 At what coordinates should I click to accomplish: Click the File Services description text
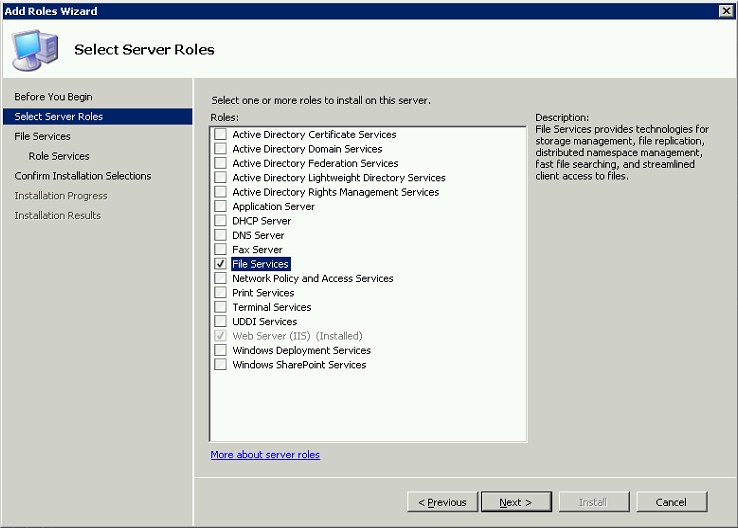(x=622, y=152)
